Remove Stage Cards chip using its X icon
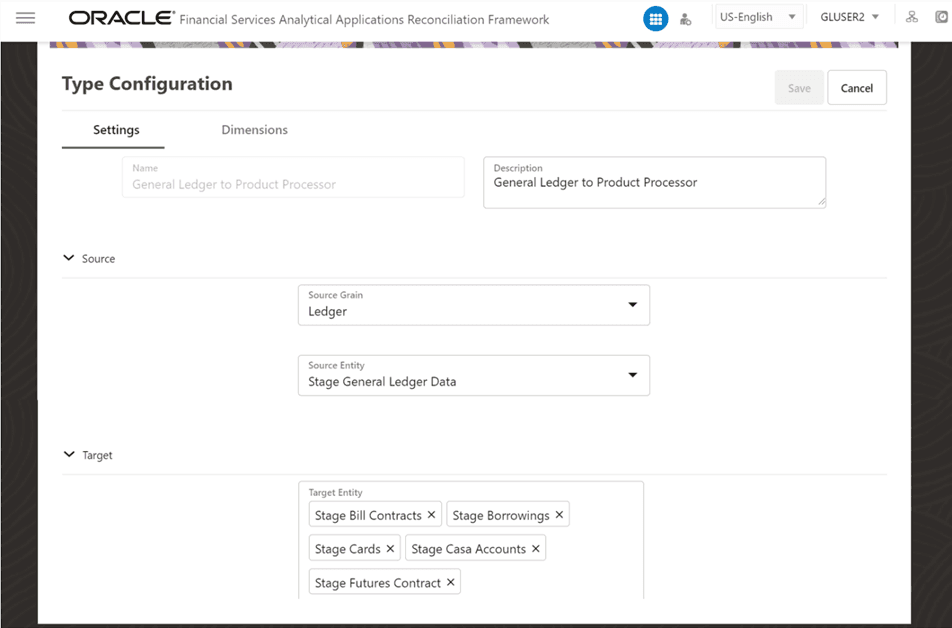The image size is (952, 628). (x=390, y=548)
